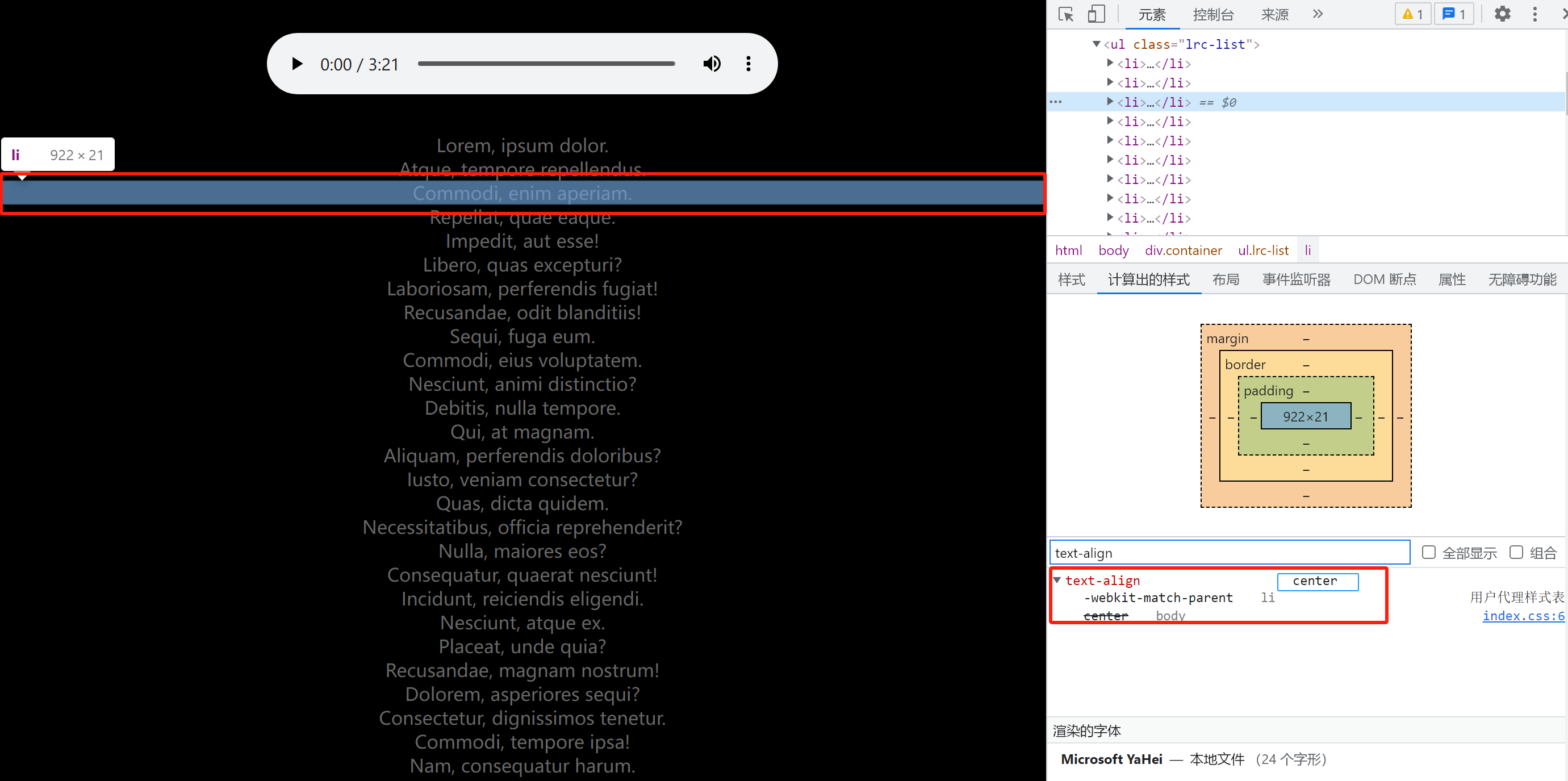The height and width of the screenshot is (781, 1568).
Task: Activate the element inspector picker
Action: click(x=1066, y=14)
